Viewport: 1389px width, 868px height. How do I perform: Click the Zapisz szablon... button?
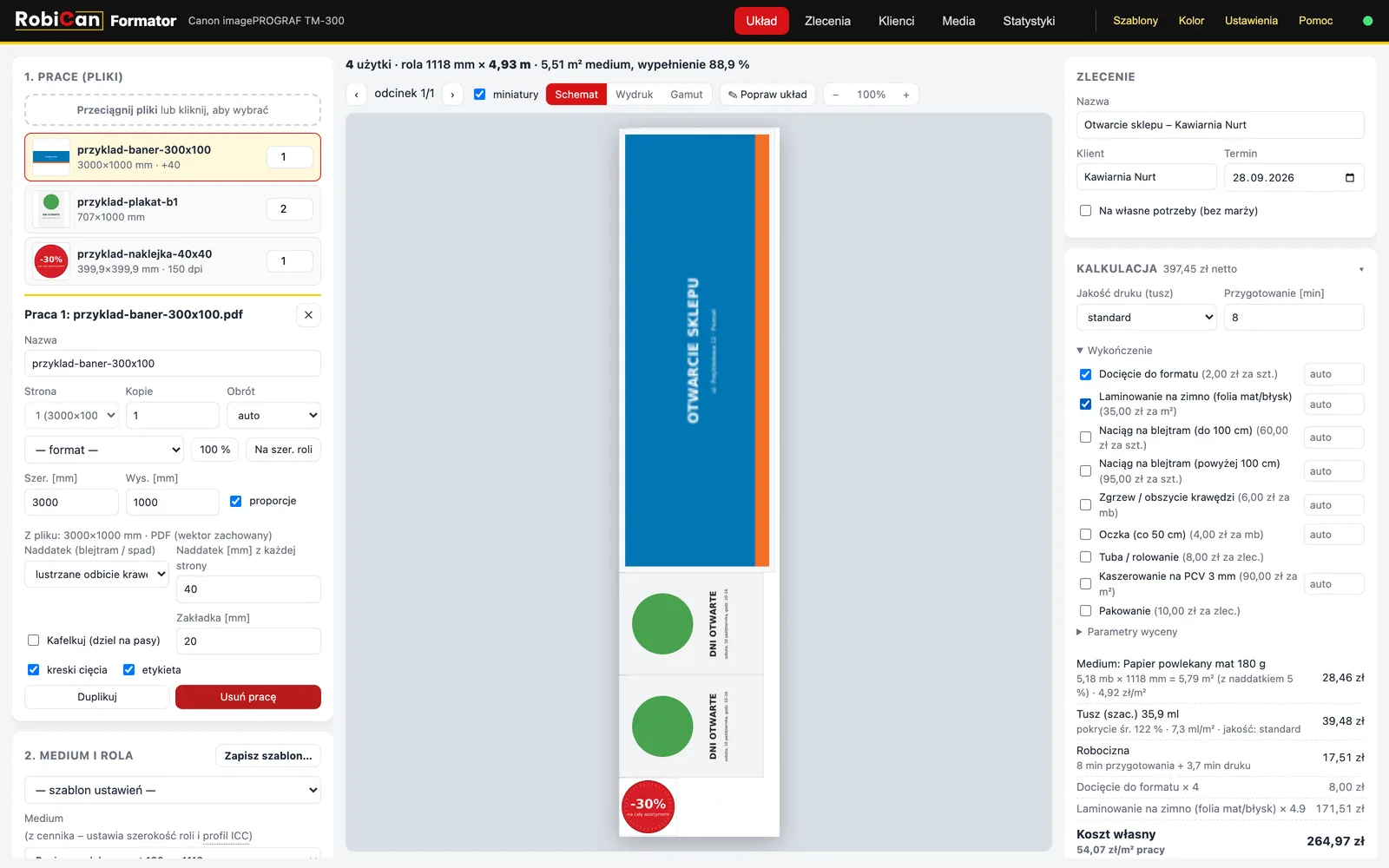[x=268, y=756]
